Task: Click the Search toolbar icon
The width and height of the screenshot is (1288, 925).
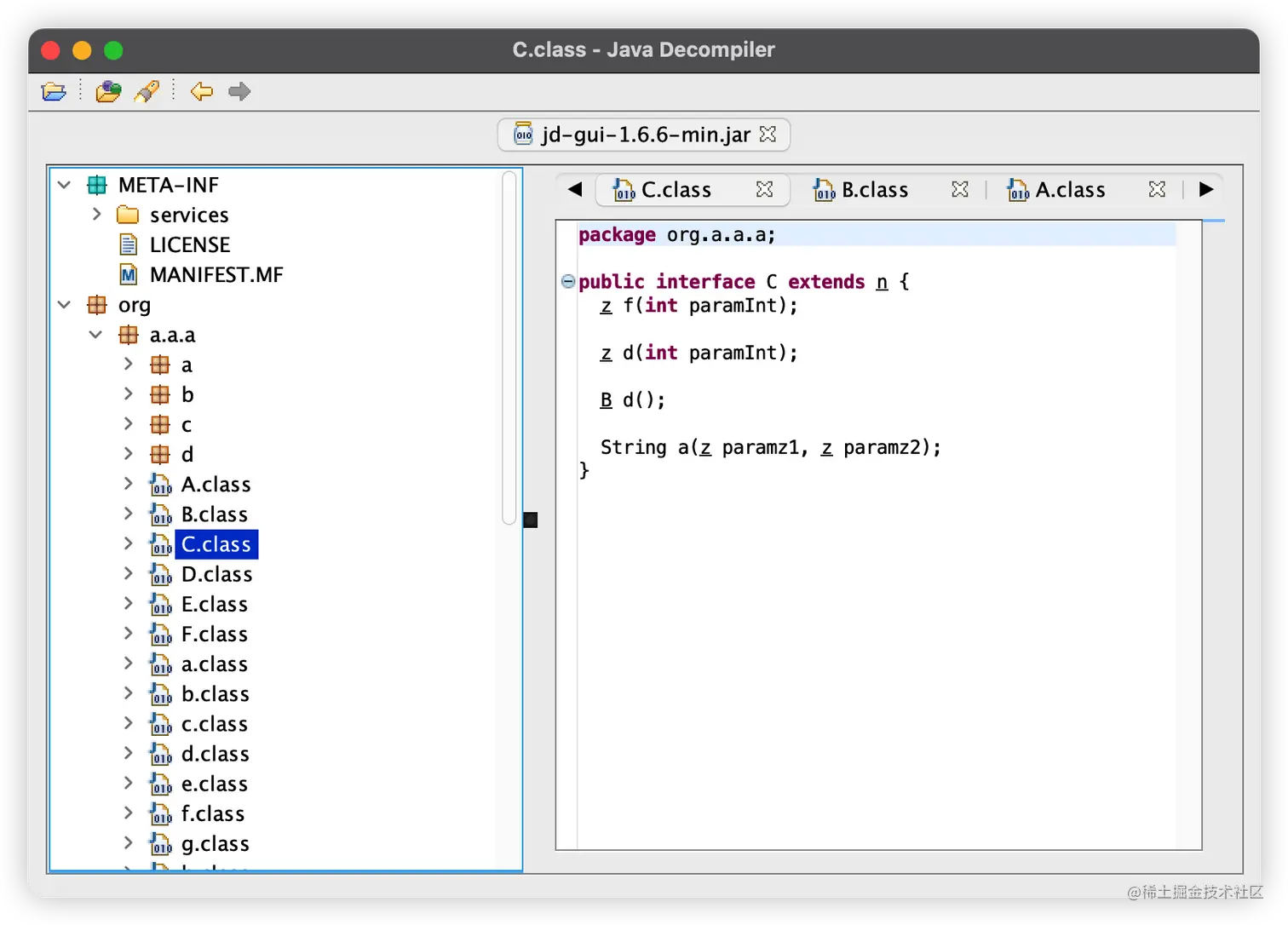Action: click(x=147, y=91)
